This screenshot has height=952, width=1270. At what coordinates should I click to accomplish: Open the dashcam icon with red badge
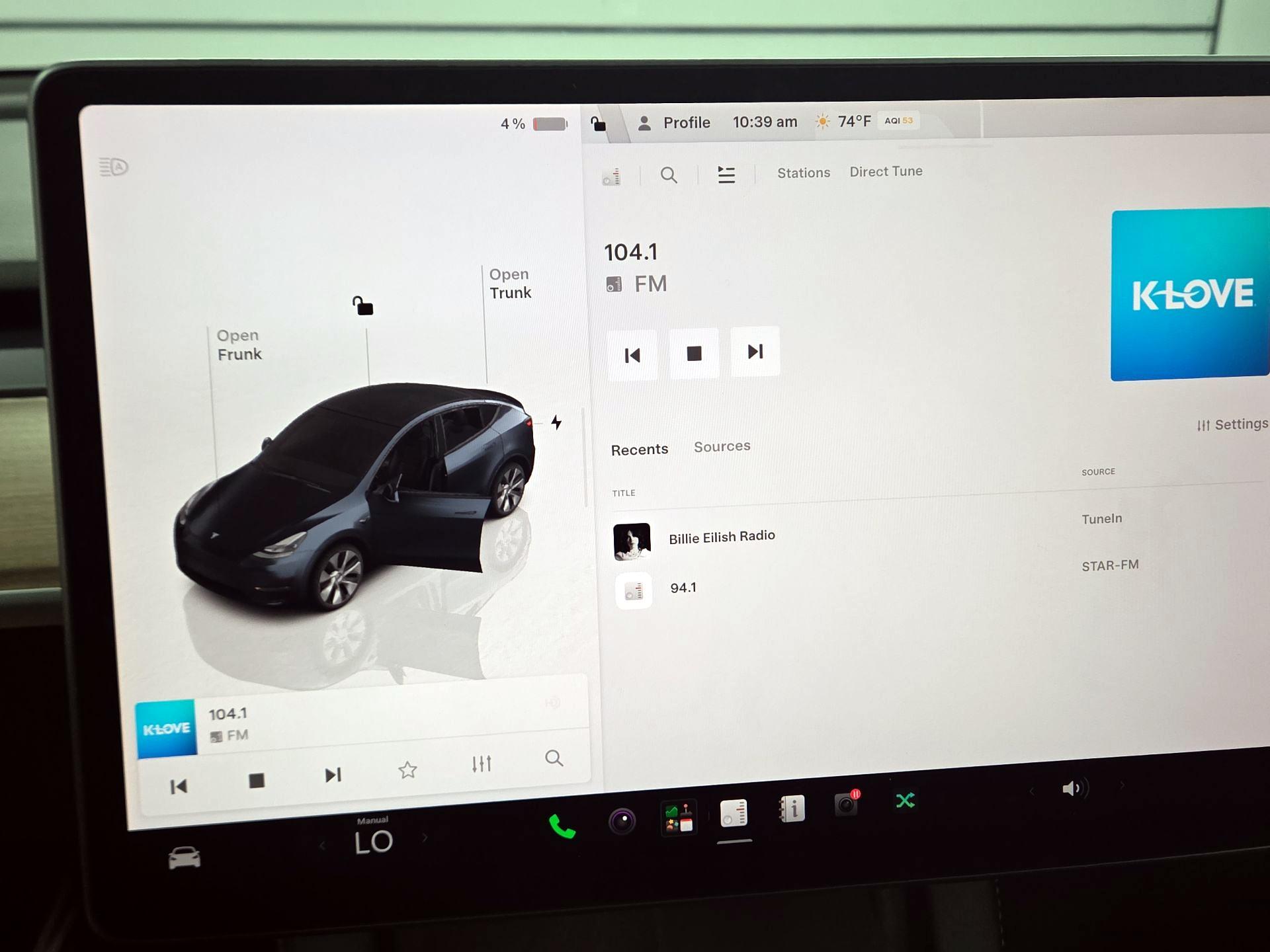click(x=847, y=803)
